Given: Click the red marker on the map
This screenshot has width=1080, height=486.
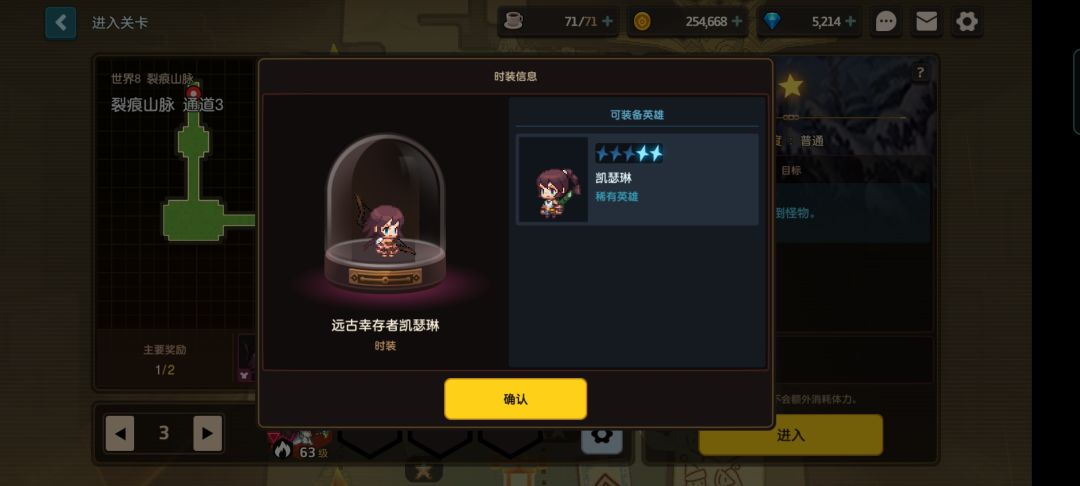Looking at the screenshot, I should click(x=194, y=93).
